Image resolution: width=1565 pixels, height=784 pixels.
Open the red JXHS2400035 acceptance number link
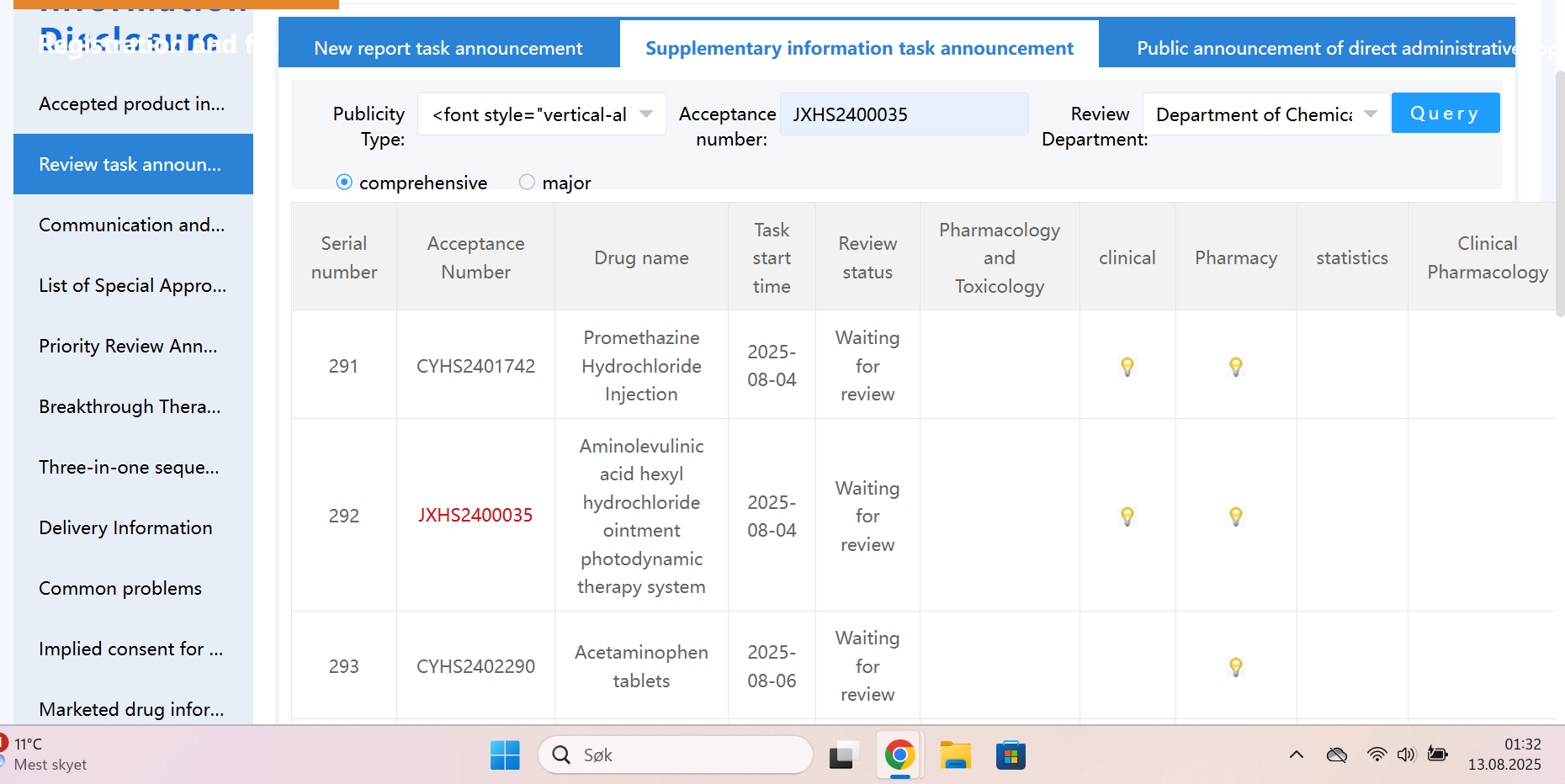pyautogui.click(x=475, y=515)
